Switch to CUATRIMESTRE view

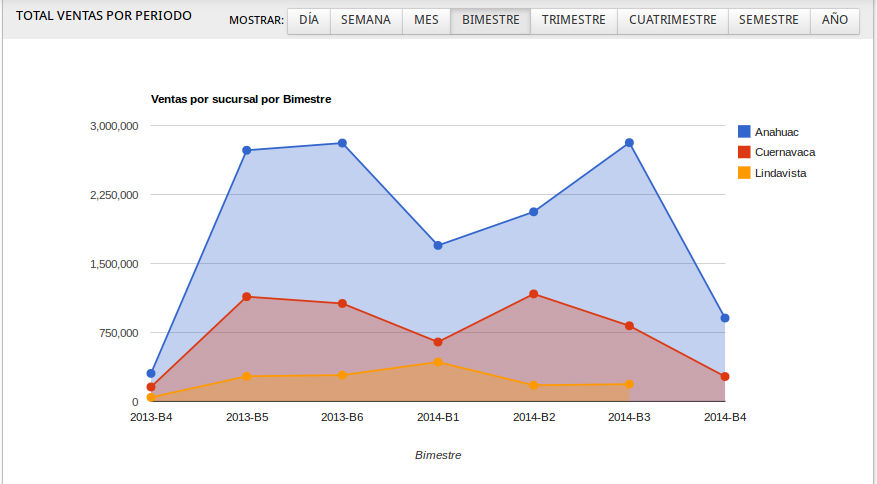tap(672, 20)
